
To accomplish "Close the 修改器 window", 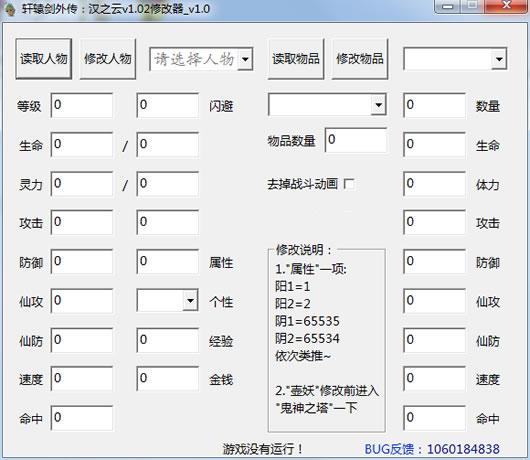I will (x=507, y=6).
